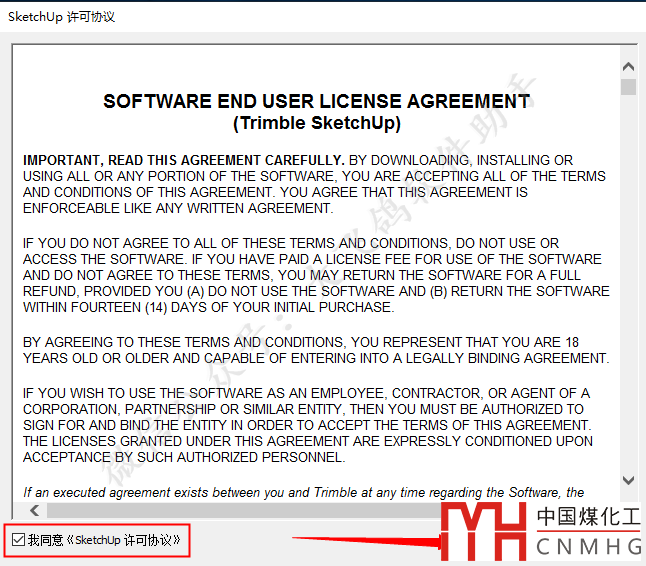Screen dimensions: 646x566
Task: Click the empty vertical scrollbar track below the thumb
Action: (x=628, y=300)
